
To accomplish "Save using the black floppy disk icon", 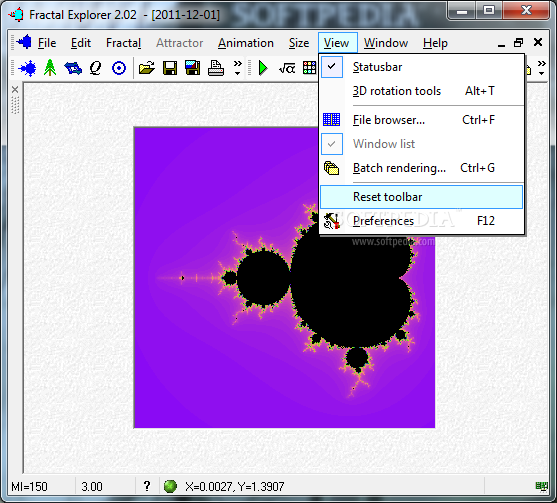I will coord(170,67).
